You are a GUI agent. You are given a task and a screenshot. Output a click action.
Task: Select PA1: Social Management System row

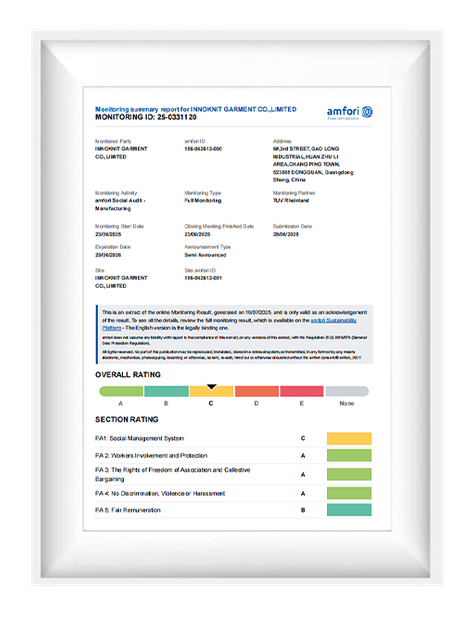pyautogui.click(x=233, y=438)
